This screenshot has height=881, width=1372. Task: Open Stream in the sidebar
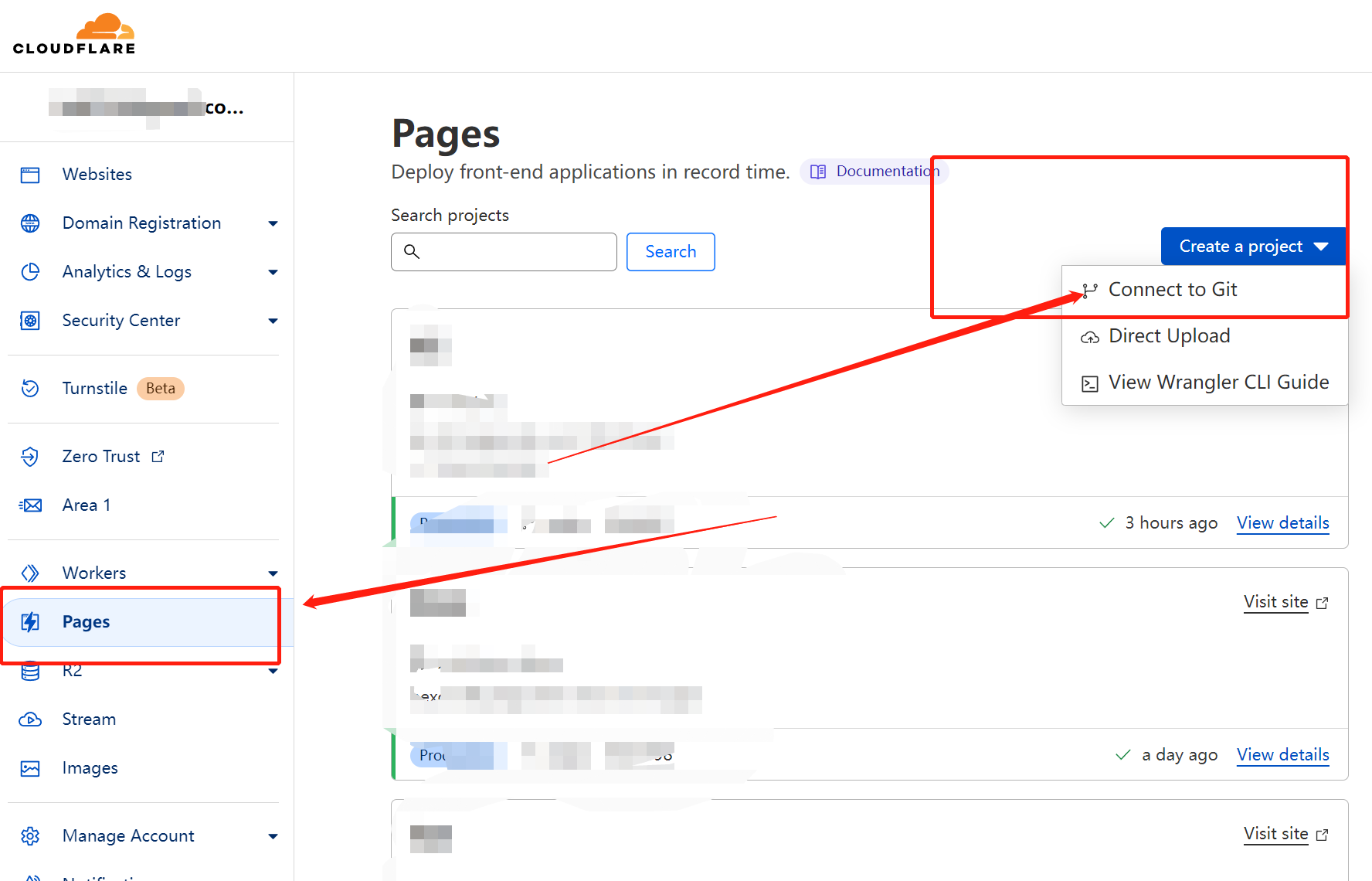click(x=90, y=719)
